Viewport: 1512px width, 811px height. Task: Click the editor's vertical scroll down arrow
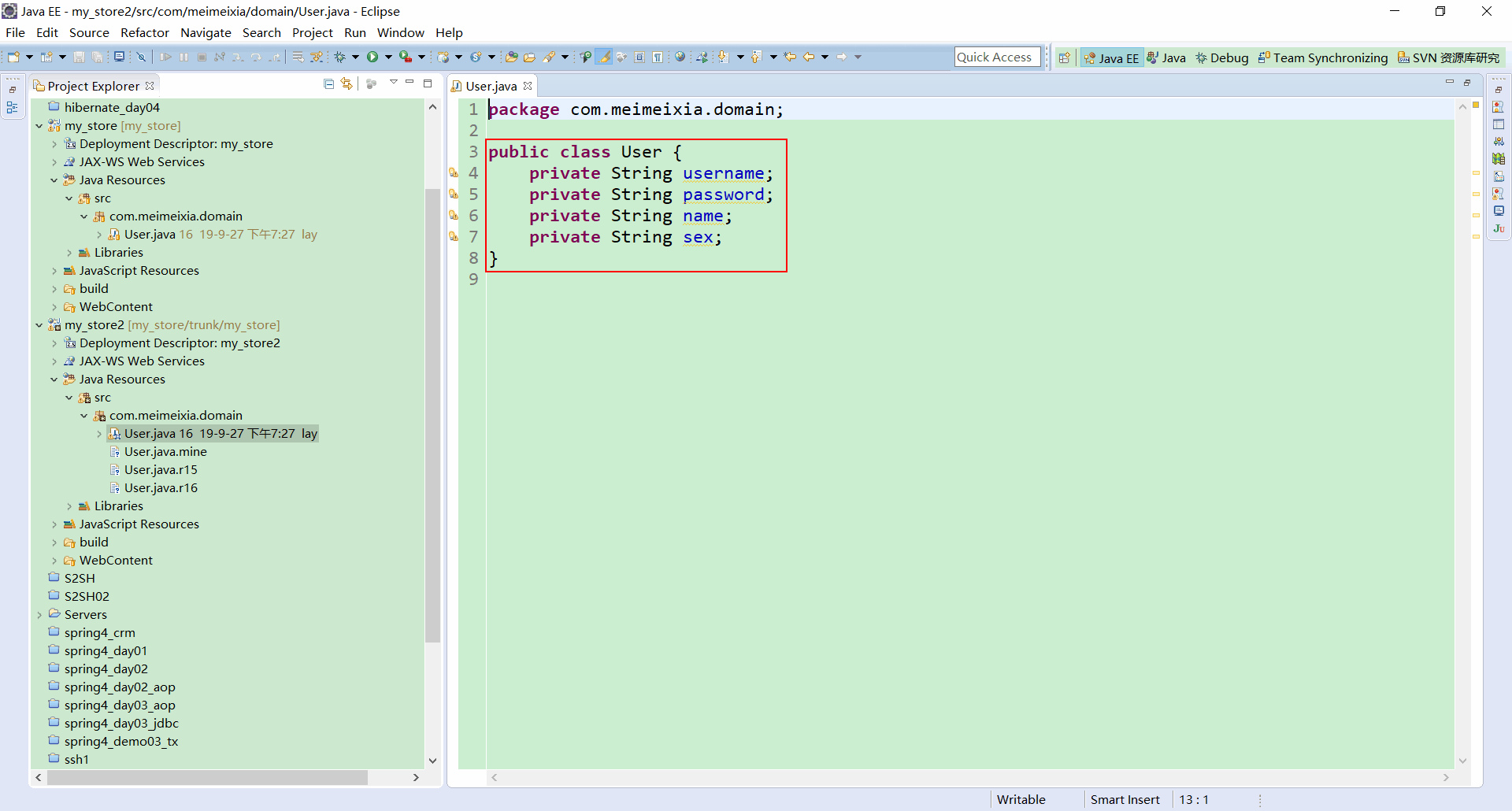pyautogui.click(x=1462, y=761)
